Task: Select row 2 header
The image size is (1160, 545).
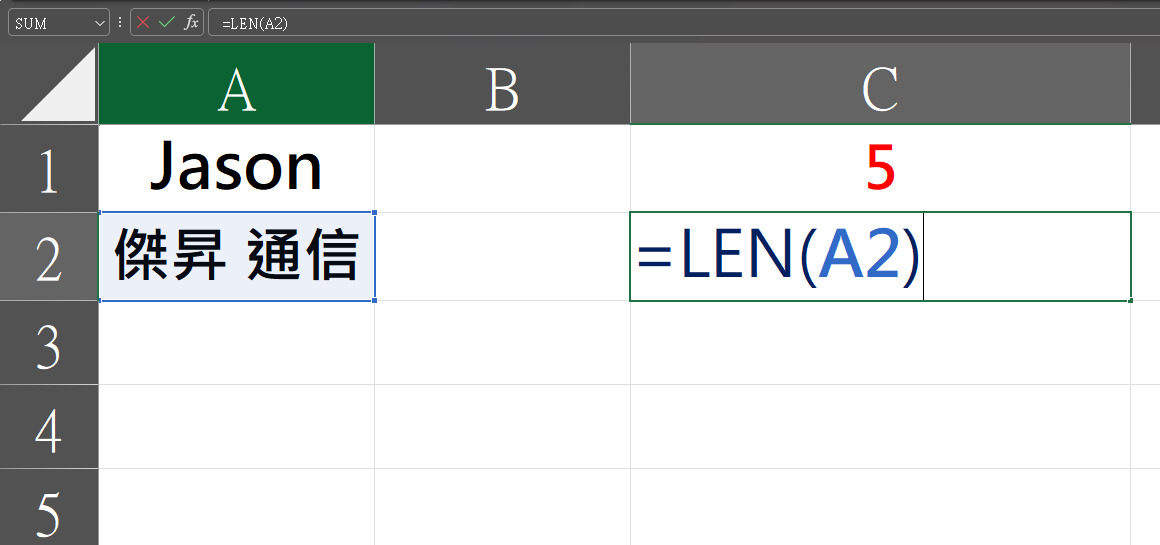Action: point(49,257)
